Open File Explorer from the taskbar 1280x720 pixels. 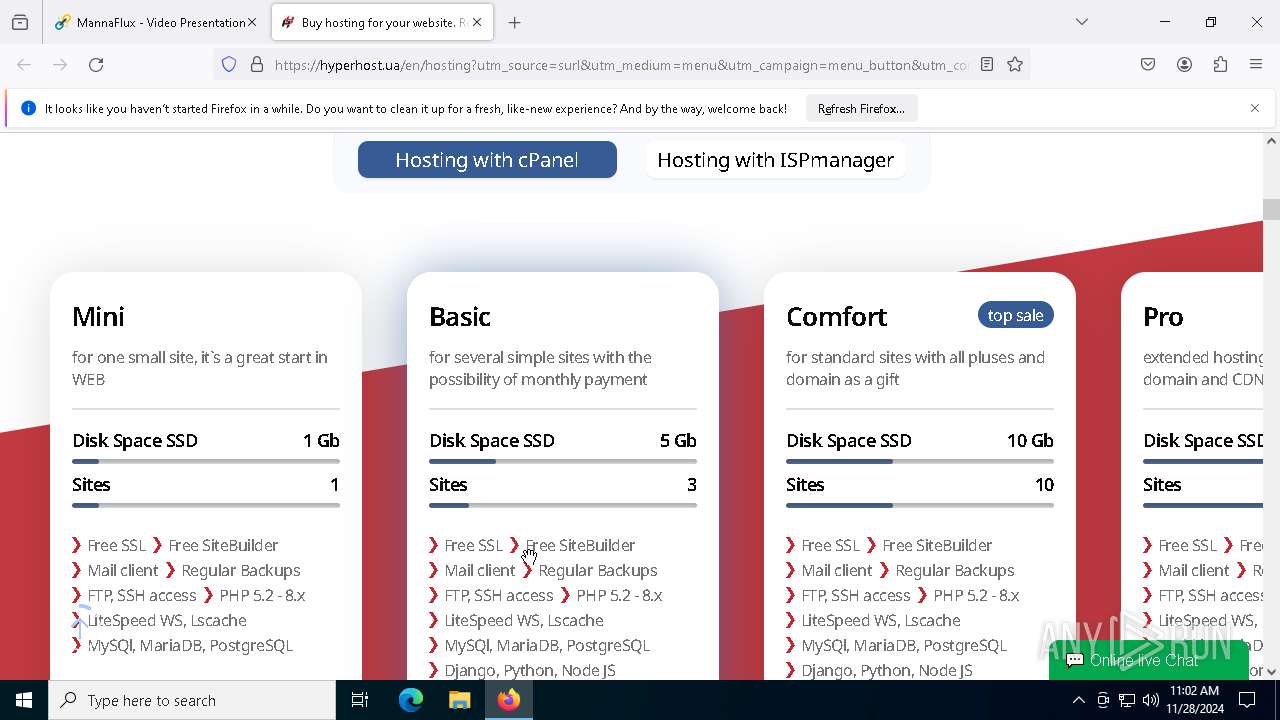click(459, 700)
